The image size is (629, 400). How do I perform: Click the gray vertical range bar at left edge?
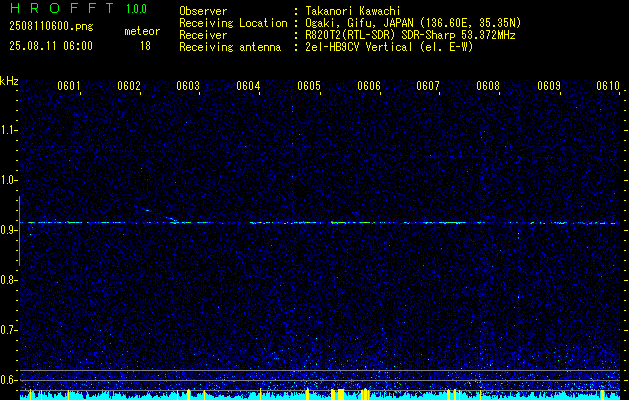pyautogui.click(x=19, y=231)
